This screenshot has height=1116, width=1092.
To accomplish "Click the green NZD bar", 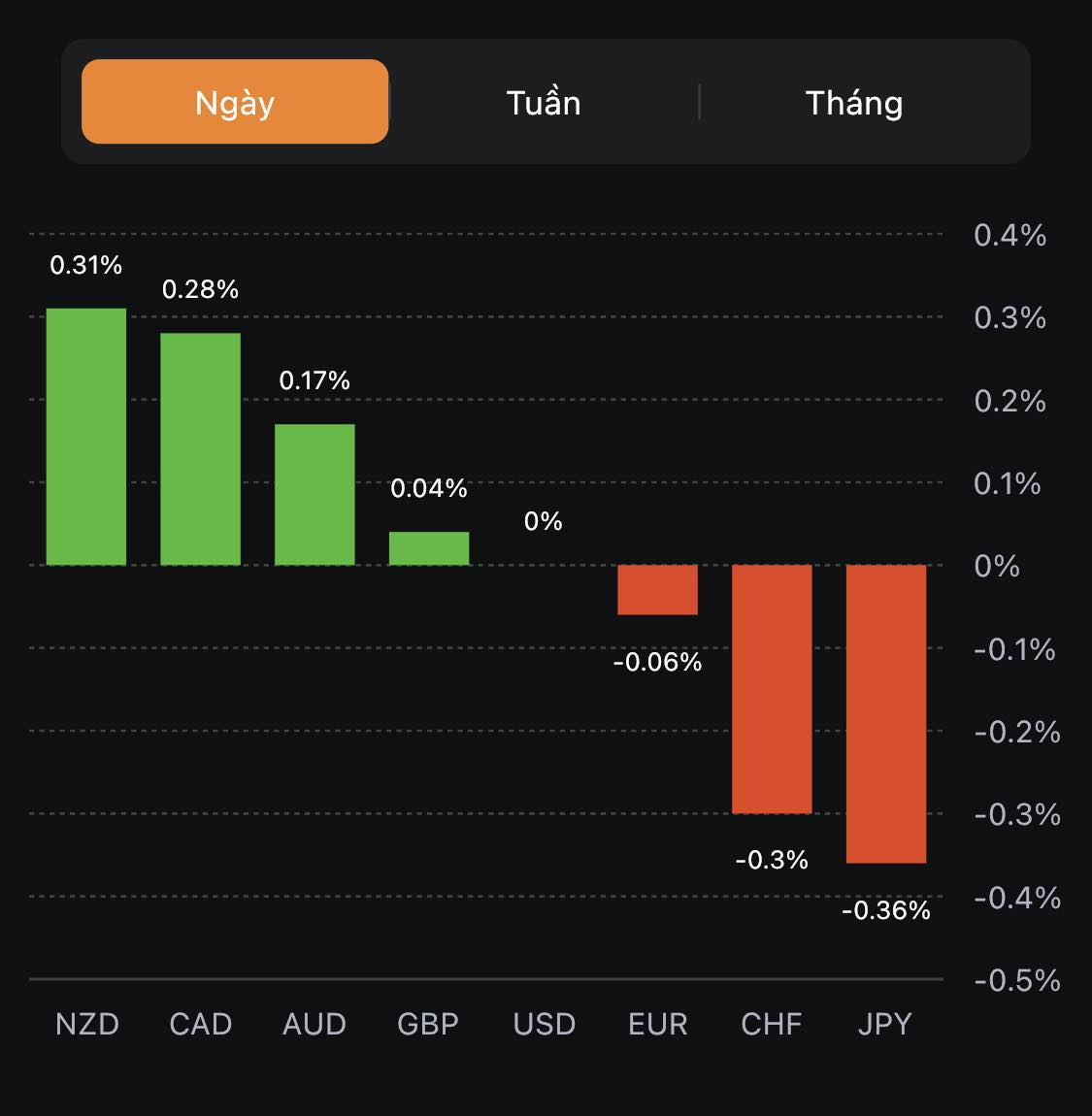I will [x=86, y=437].
